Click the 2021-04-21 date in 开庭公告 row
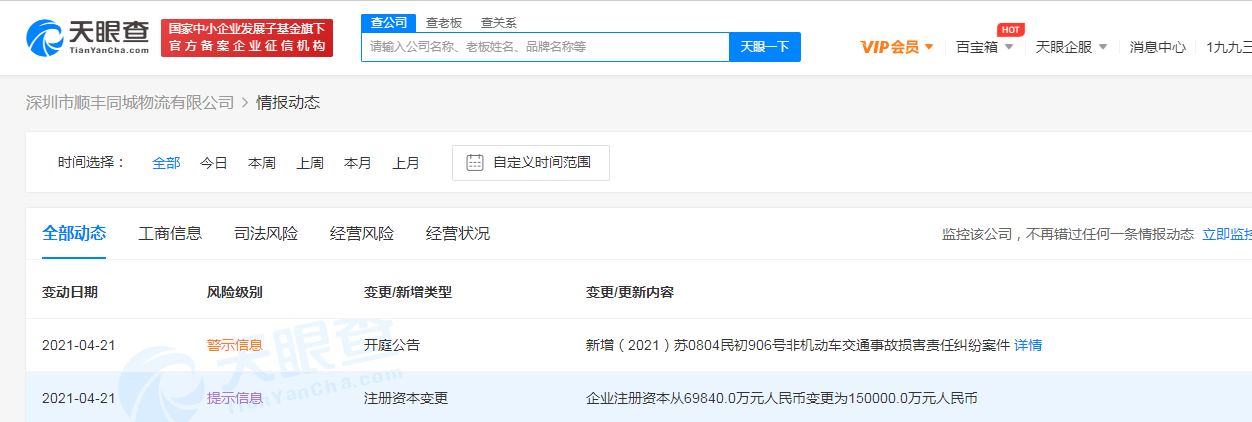 coord(79,345)
